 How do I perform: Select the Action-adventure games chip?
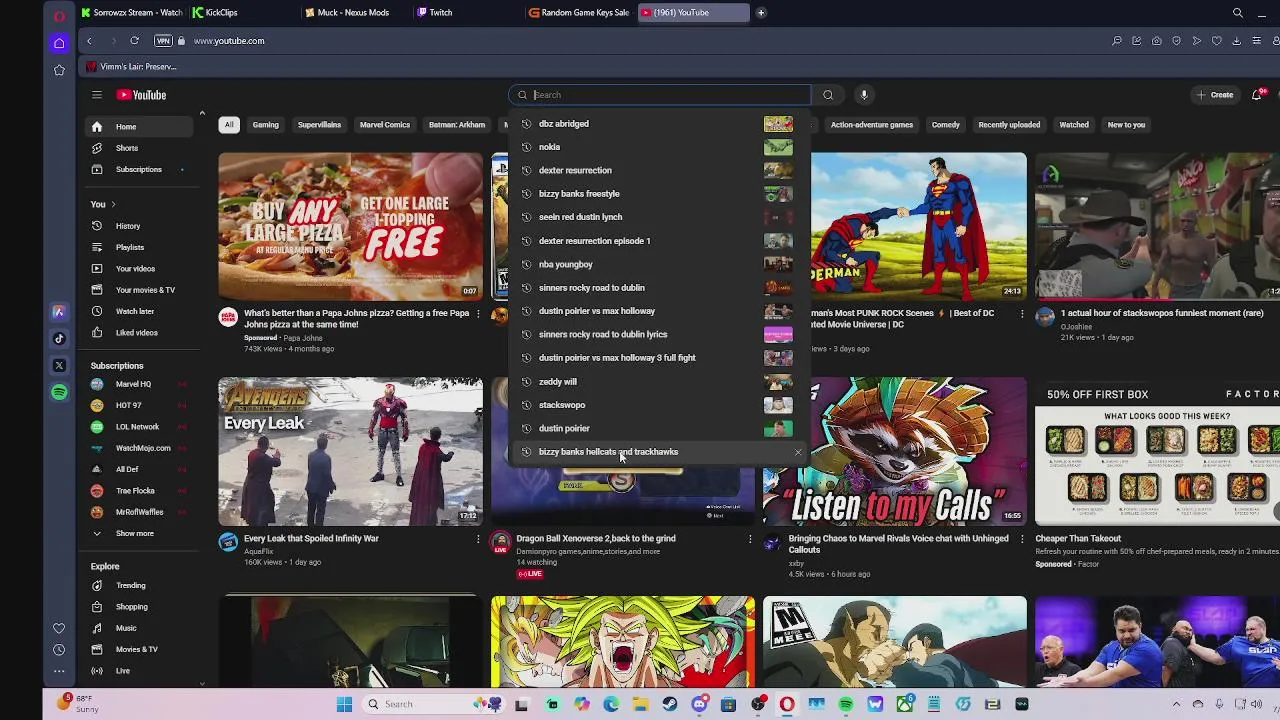pyautogui.click(x=871, y=125)
